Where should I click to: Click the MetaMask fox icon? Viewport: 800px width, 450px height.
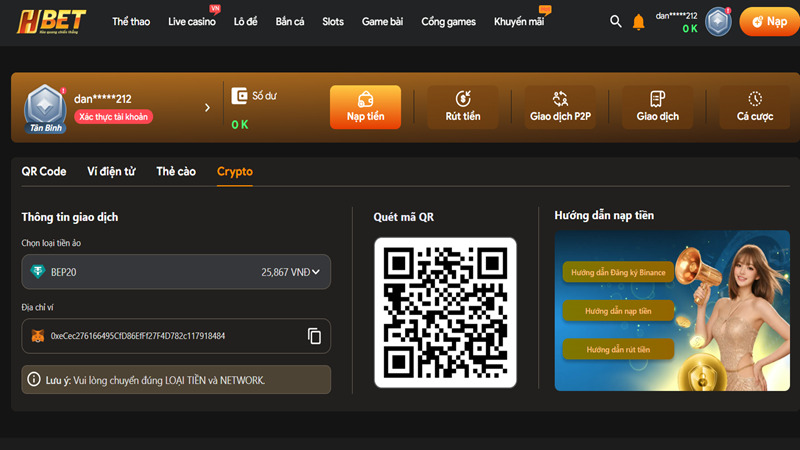click(x=38, y=336)
